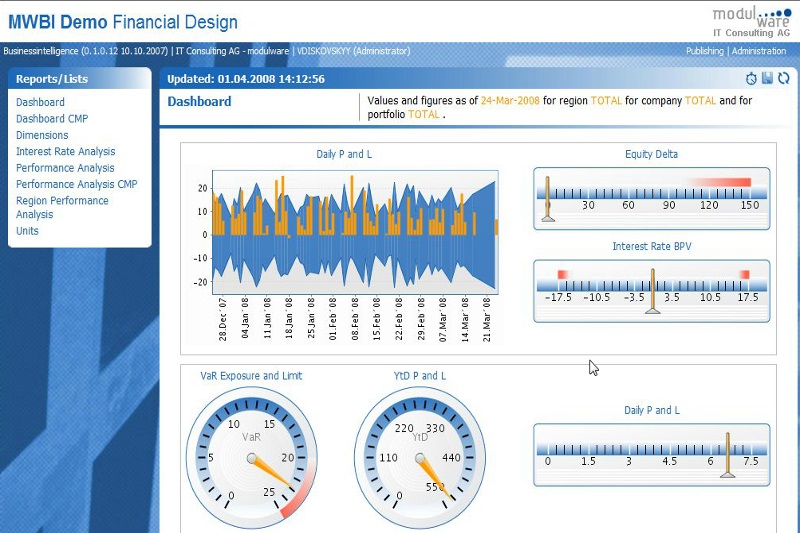
Task: Open Interest Rate Analysis report
Action: (x=65, y=151)
